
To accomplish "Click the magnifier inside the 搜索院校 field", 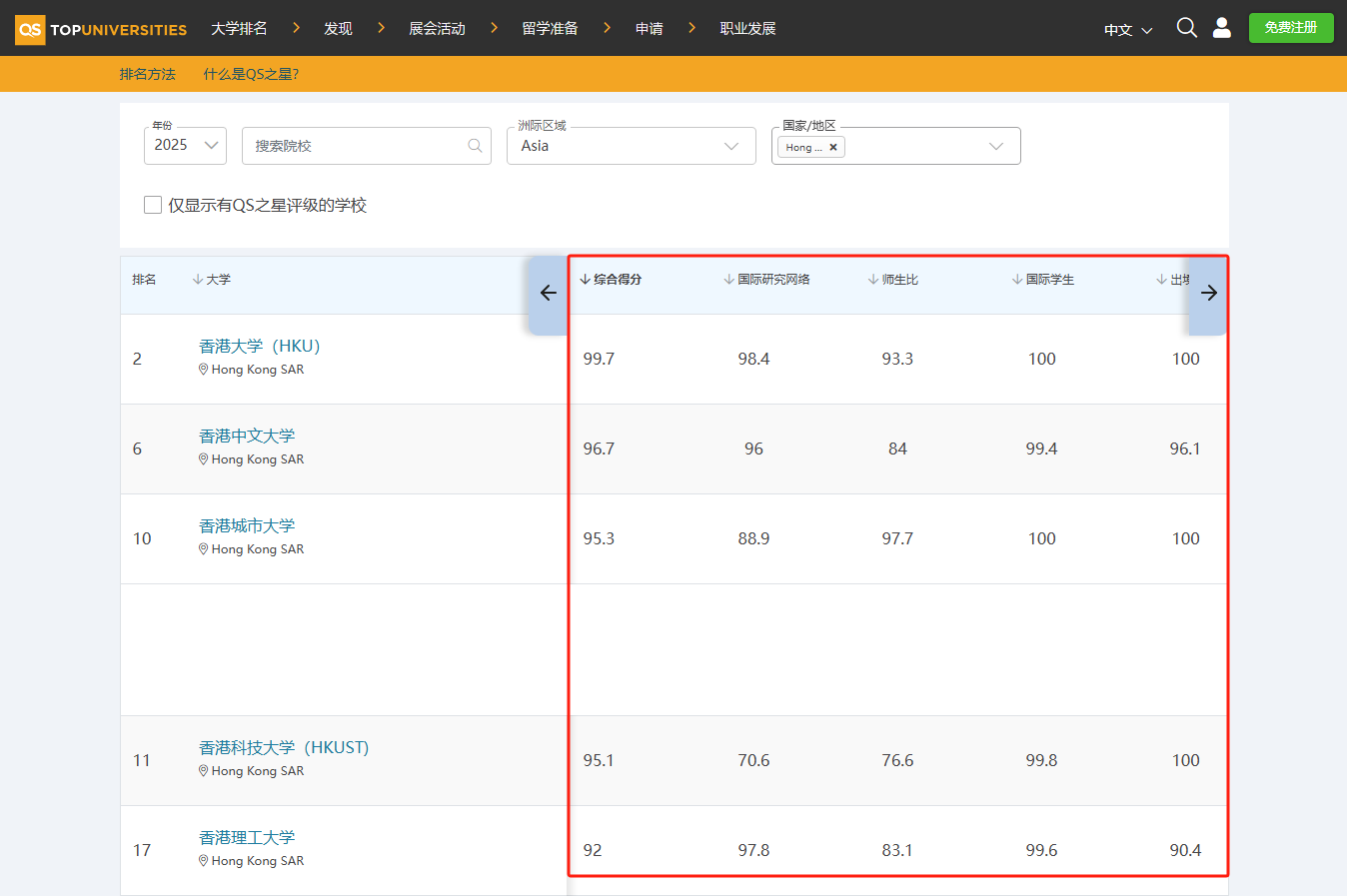I will pos(475,146).
